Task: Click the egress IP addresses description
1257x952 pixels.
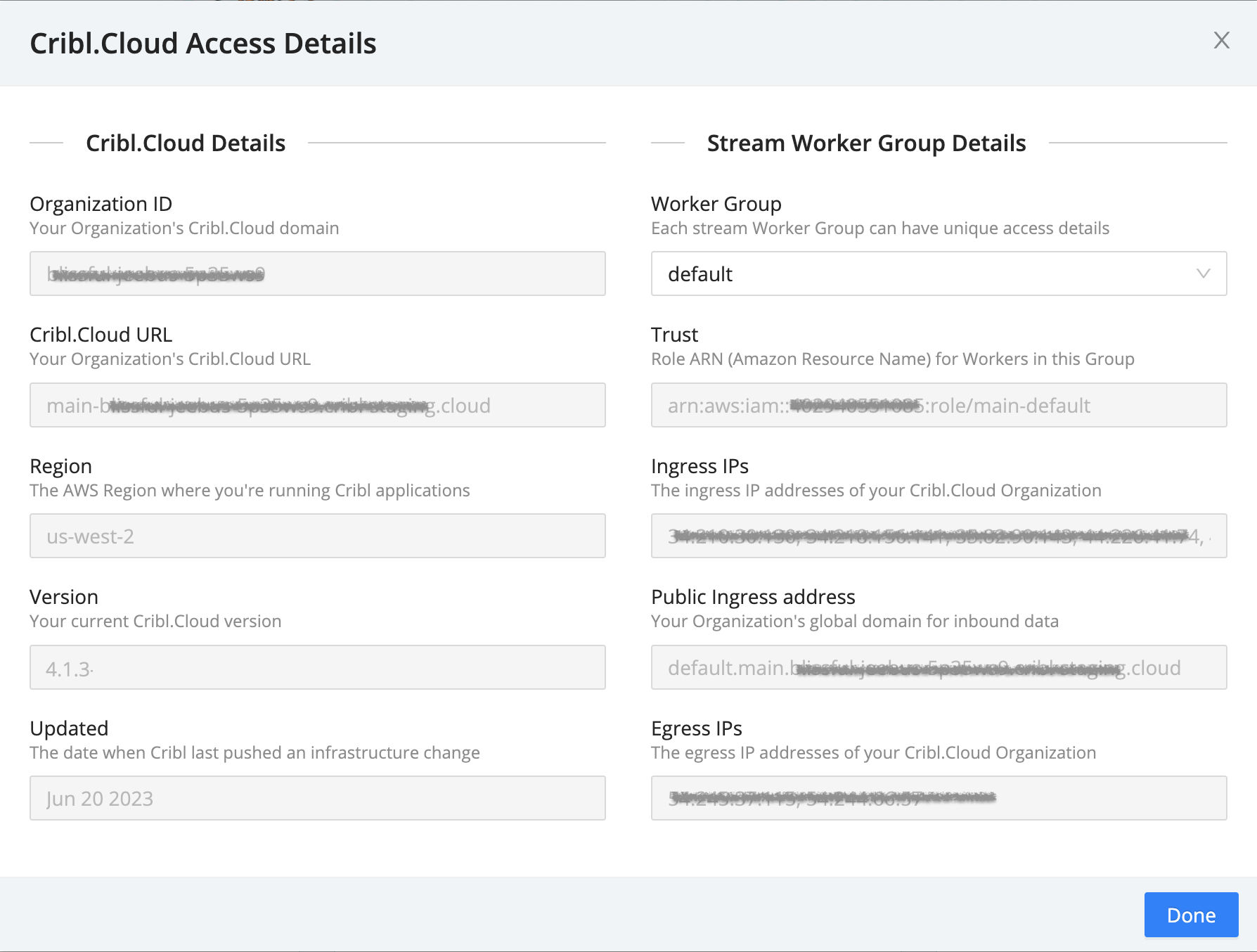Action: tap(874, 753)
